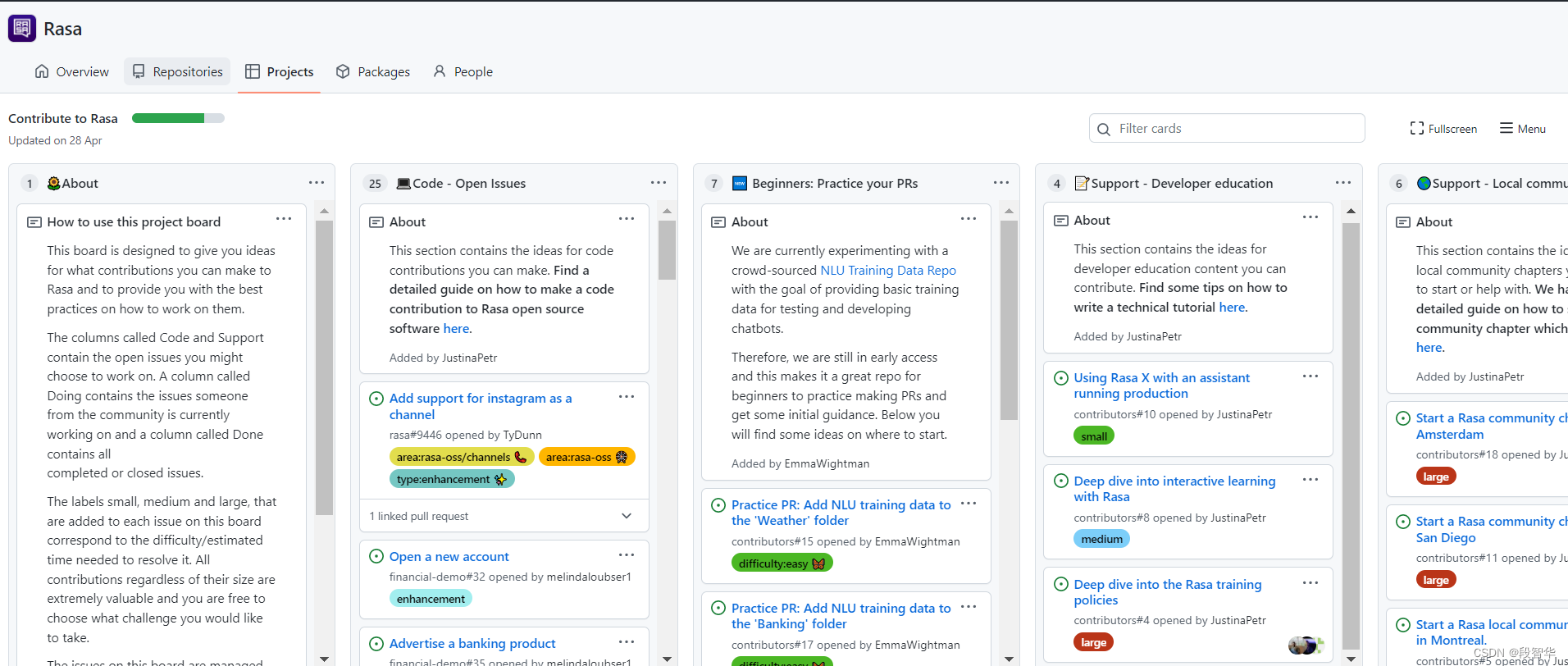
Task: Click the type:enhancement label
Action: [x=452, y=479]
